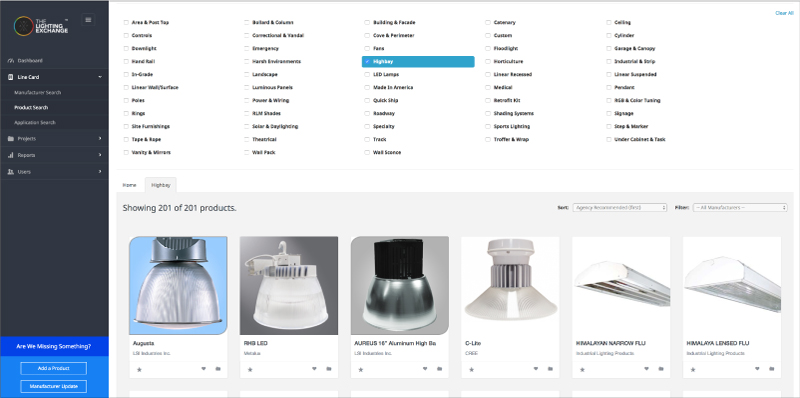Star the Augusta product
Viewport: 800px width, 398px height.
tap(139, 369)
